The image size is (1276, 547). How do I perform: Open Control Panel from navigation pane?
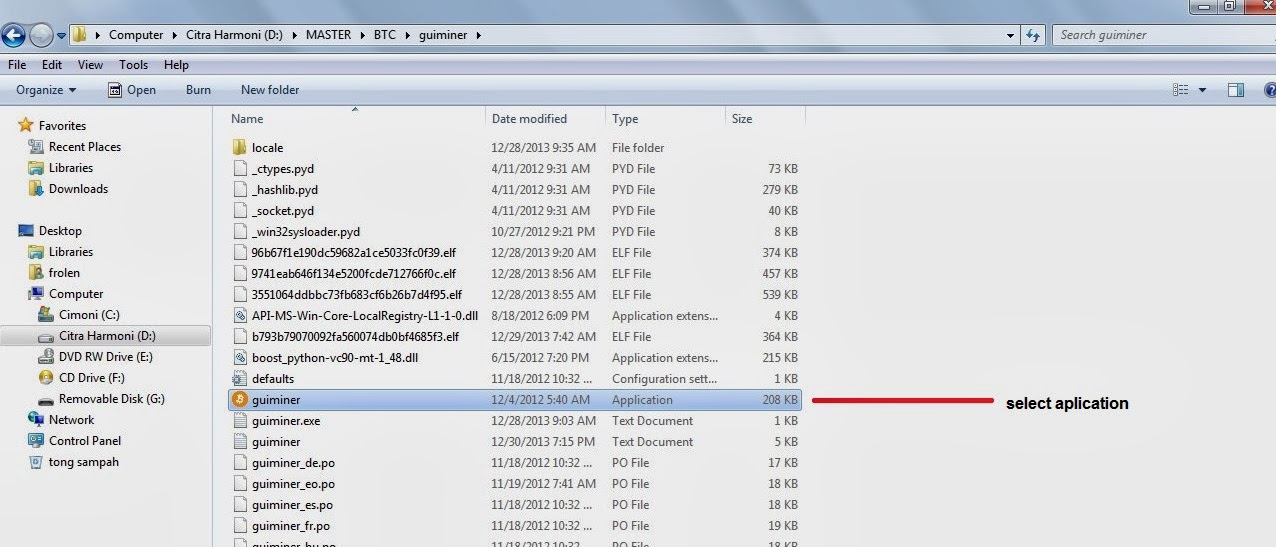(x=85, y=441)
